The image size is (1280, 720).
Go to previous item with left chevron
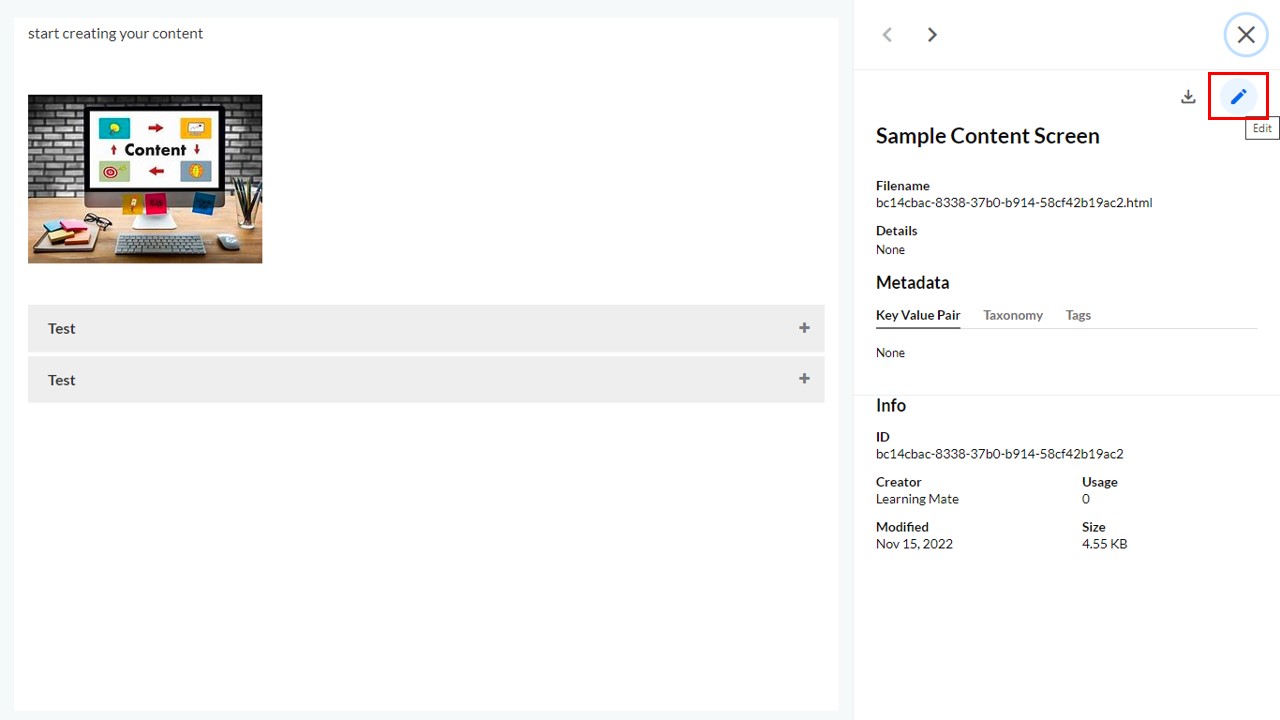point(887,35)
